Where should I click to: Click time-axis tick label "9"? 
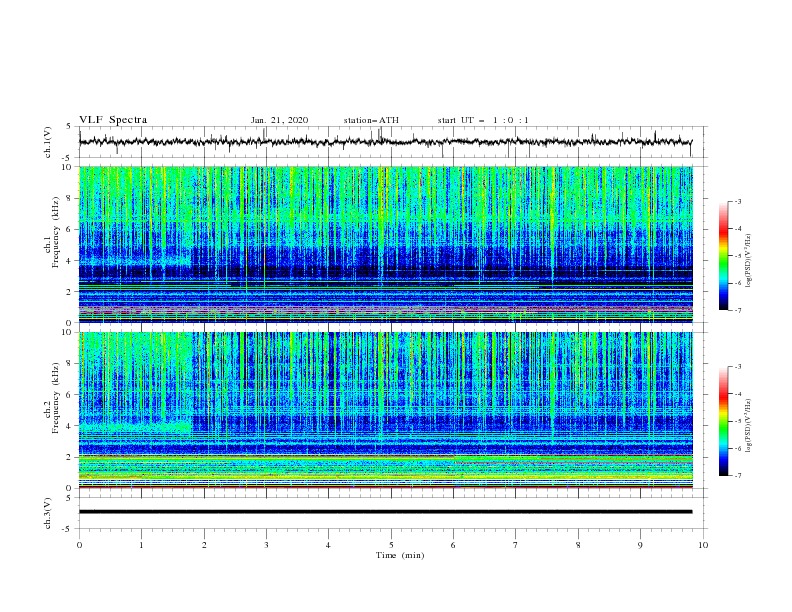640,545
